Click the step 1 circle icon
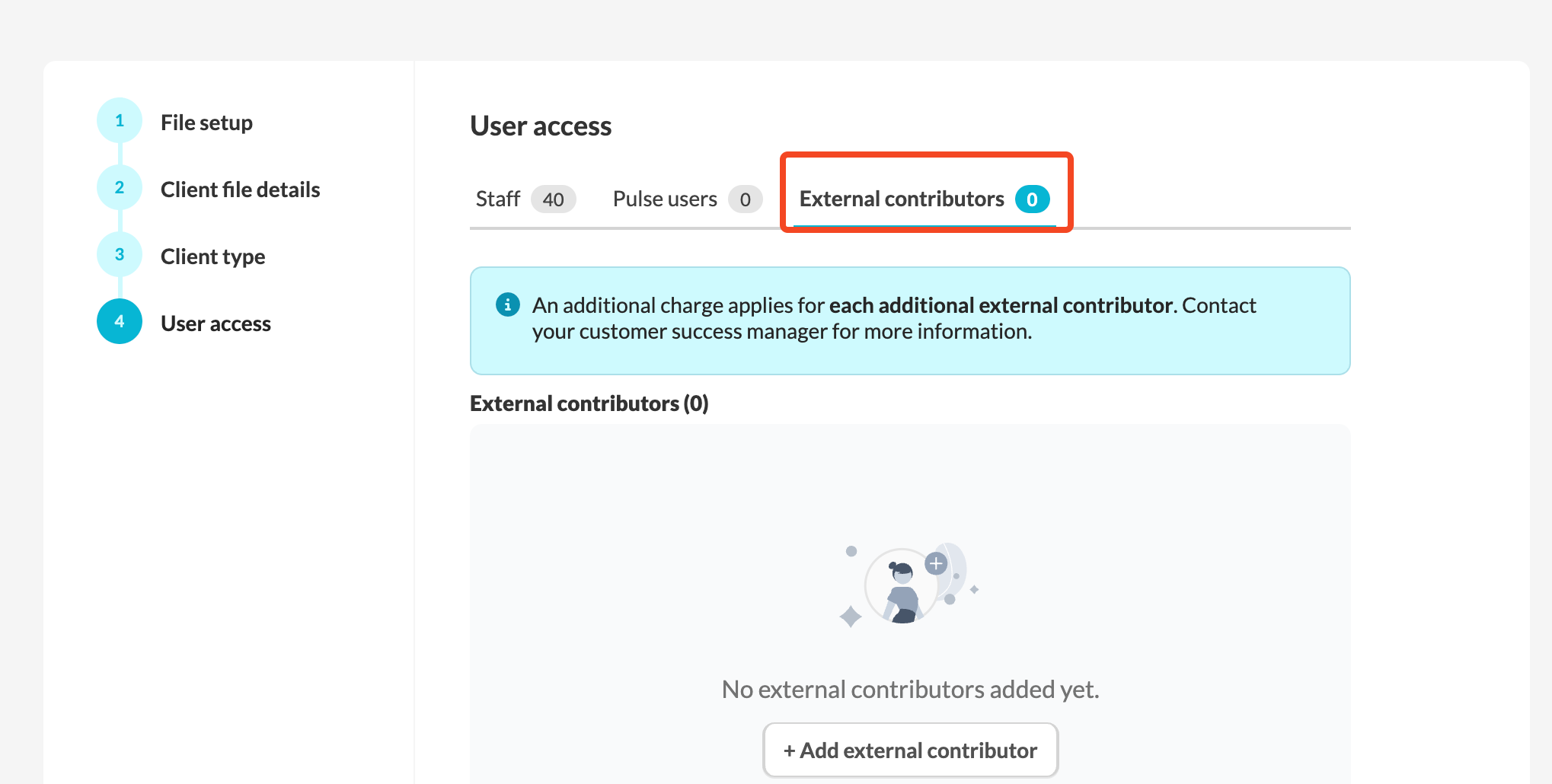The width and height of the screenshot is (1552, 784). tap(120, 120)
